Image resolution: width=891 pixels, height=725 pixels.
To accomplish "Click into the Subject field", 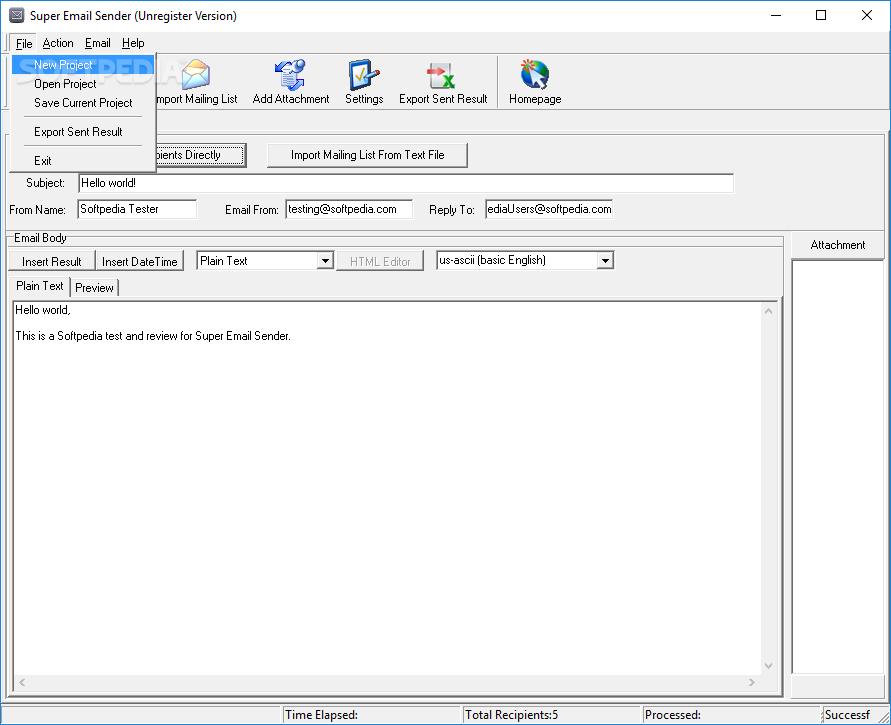I will tap(406, 183).
